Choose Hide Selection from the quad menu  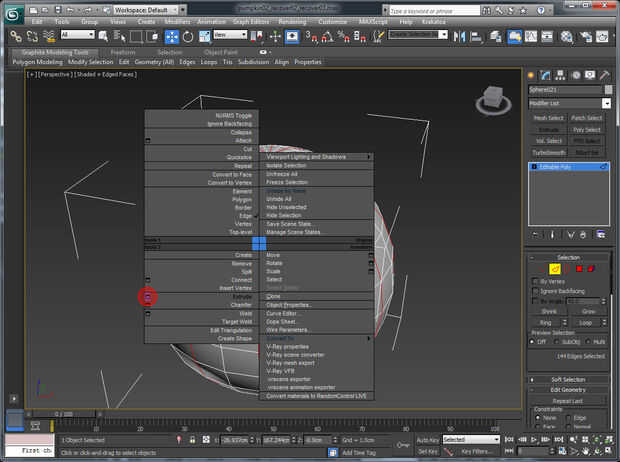point(283,215)
